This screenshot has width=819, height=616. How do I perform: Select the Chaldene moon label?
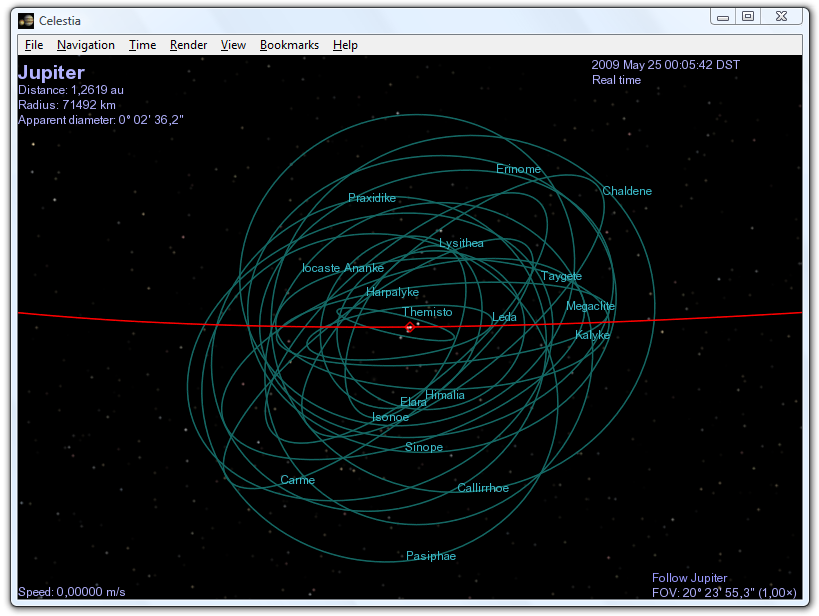click(x=627, y=191)
